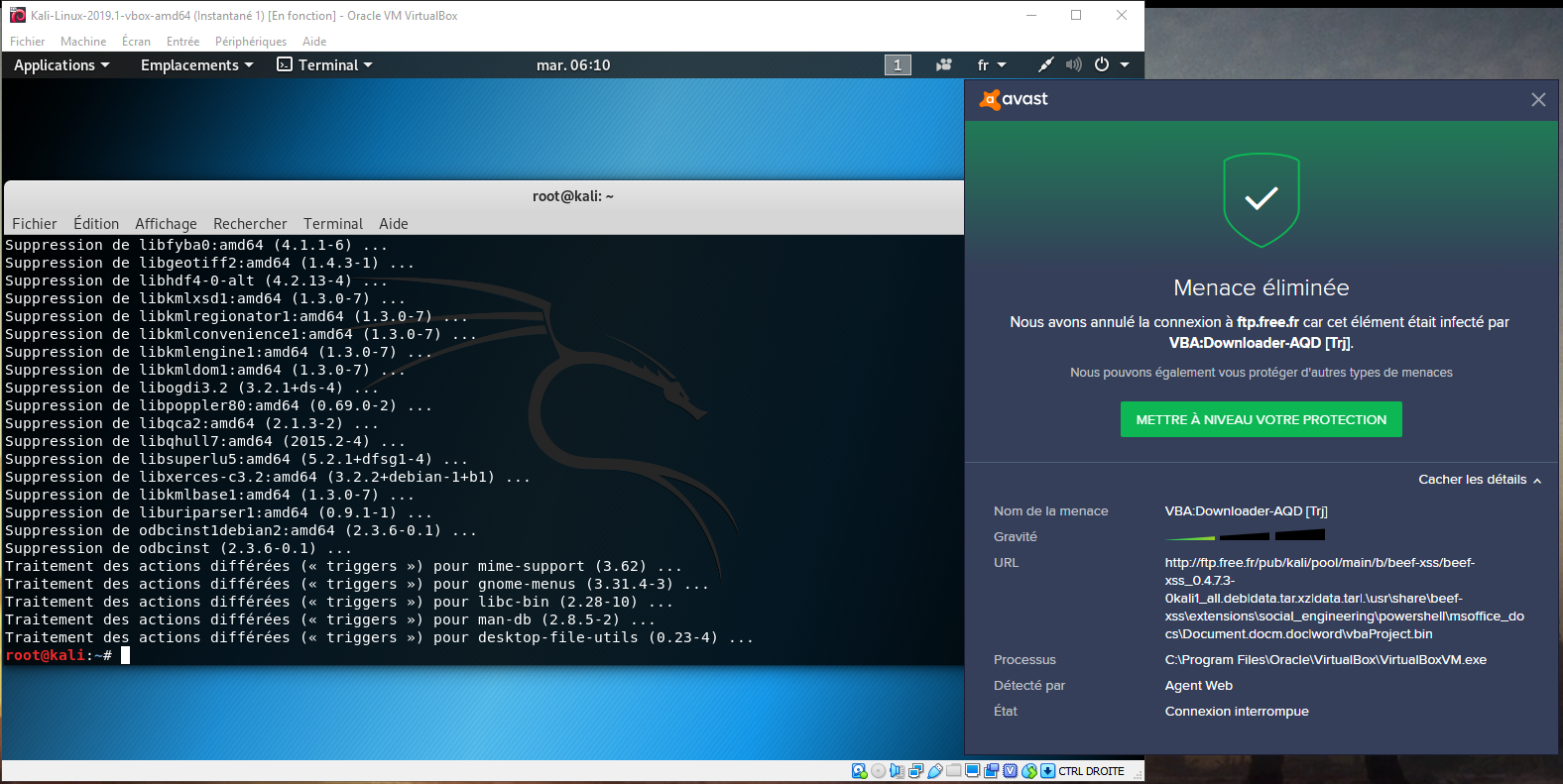This screenshot has height=784, width=1563.
Task: Click the VirtualBox USB devices status icon
Action: (934, 771)
